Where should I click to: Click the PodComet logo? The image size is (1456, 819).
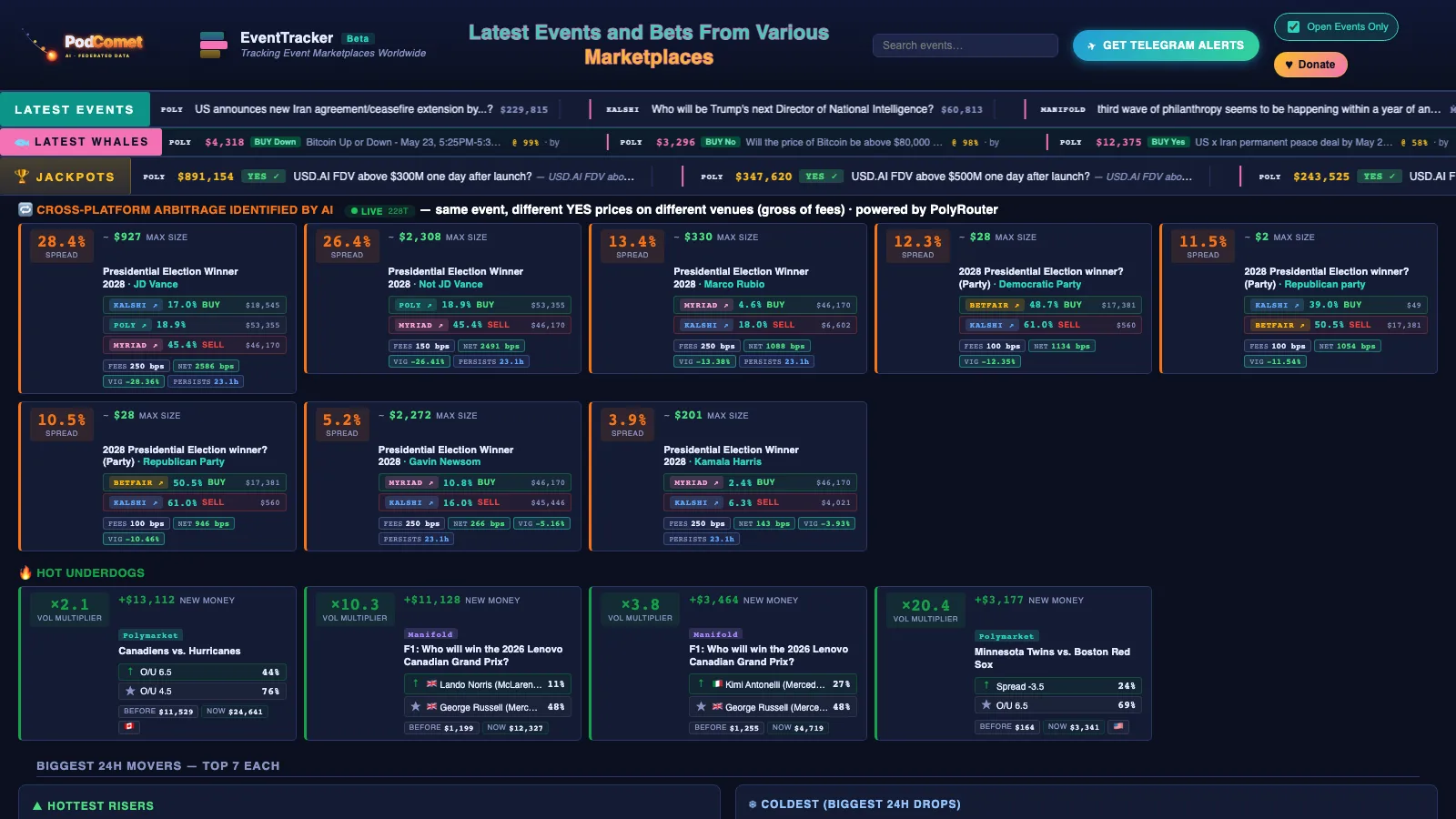pos(84,45)
